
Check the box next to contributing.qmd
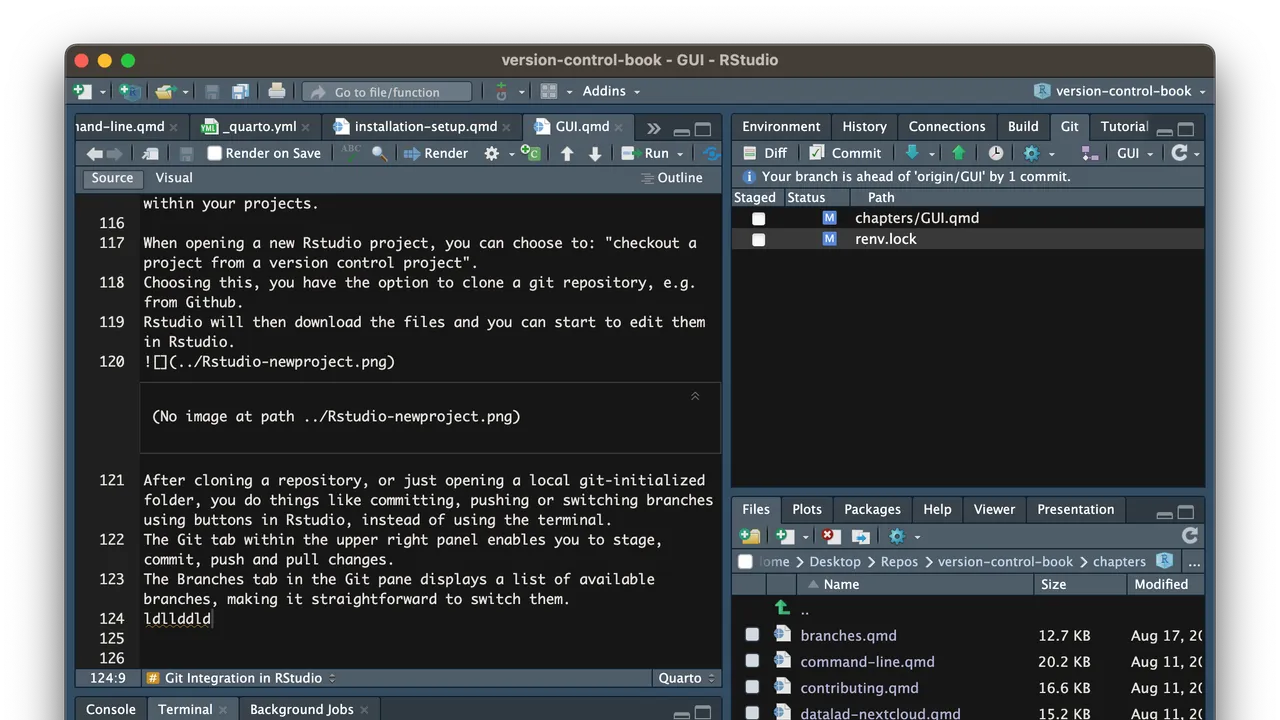tap(752, 687)
